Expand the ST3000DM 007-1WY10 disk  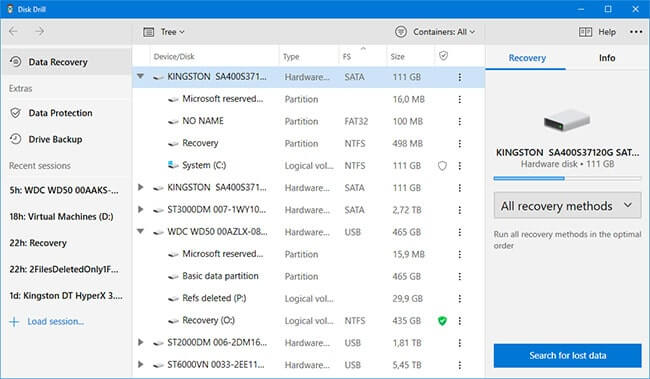pos(141,209)
